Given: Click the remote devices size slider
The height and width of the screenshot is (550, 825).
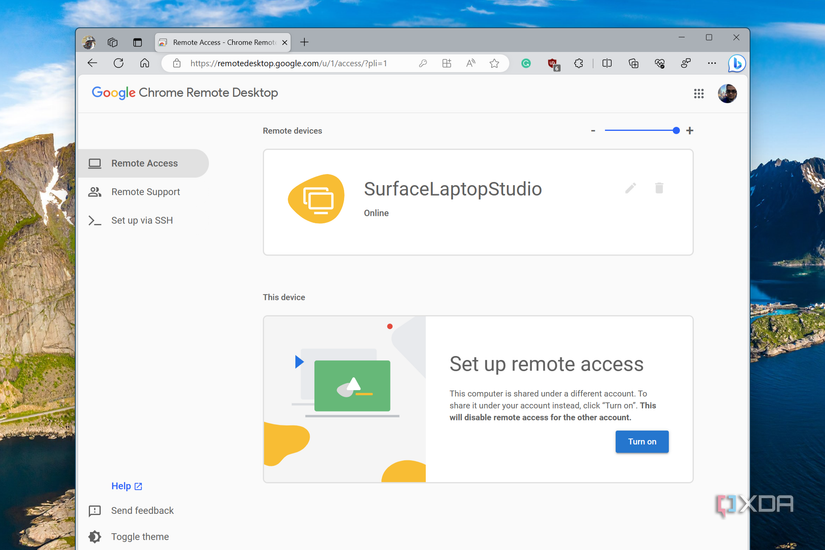Looking at the screenshot, I should [x=642, y=131].
